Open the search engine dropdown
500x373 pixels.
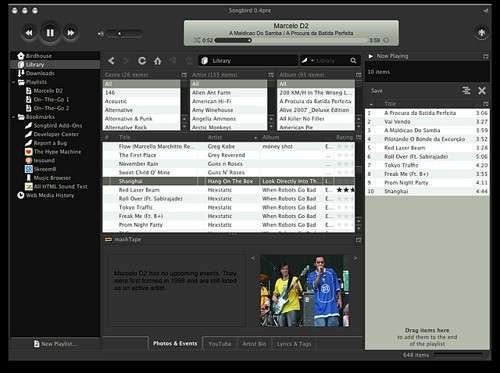pos(307,61)
